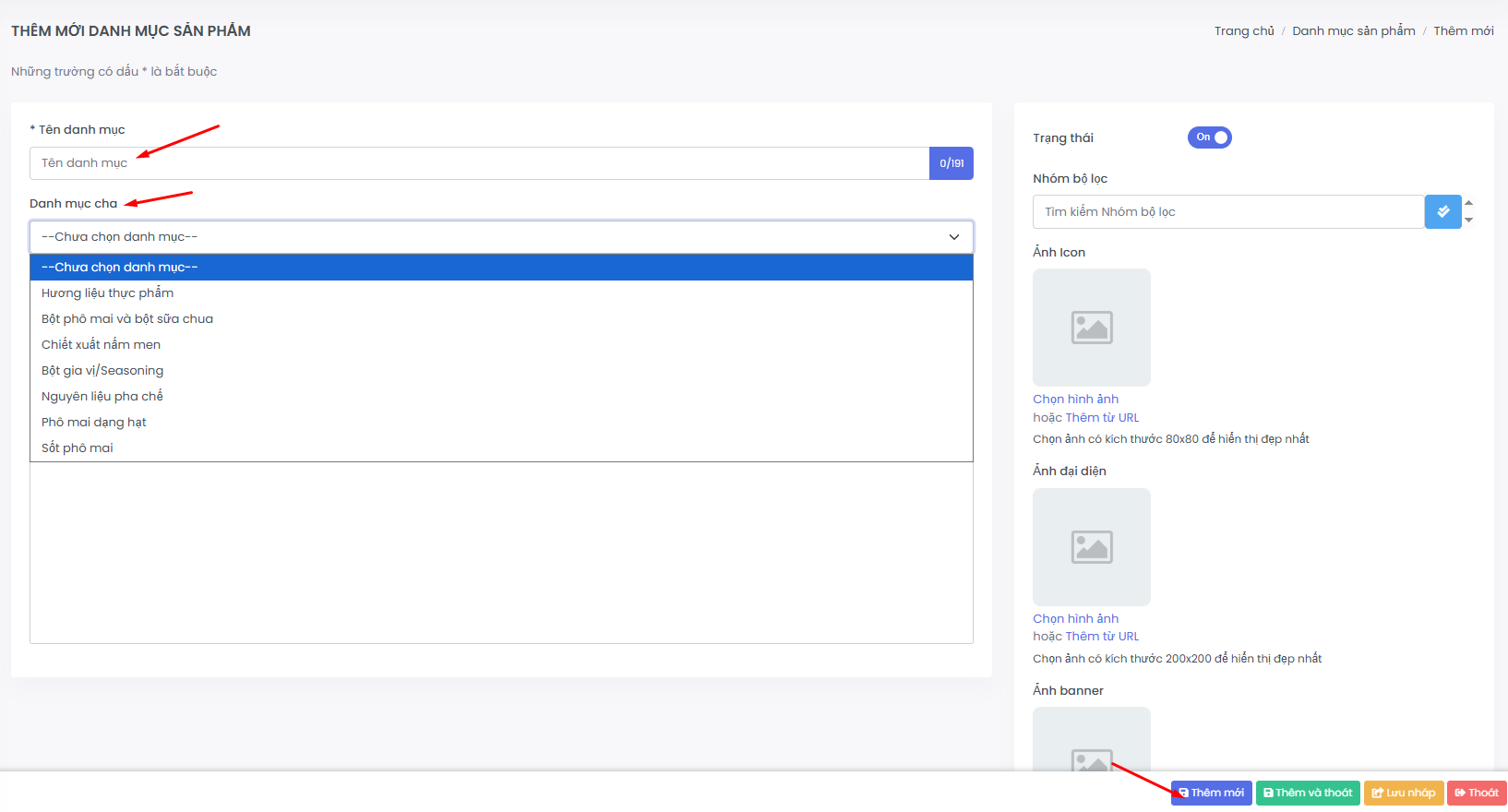Collapse the Danh mục cha dropdown
This screenshot has width=1508, height=812.
(953, 237)
